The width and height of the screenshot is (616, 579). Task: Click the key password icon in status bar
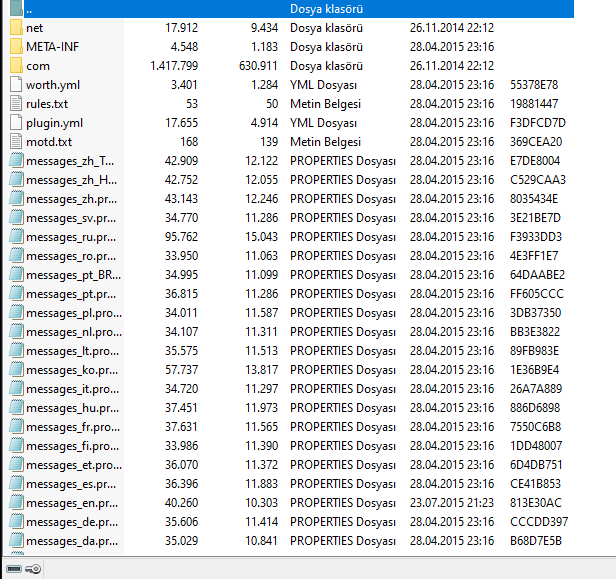pyautogui.click(x=33, y=568)
